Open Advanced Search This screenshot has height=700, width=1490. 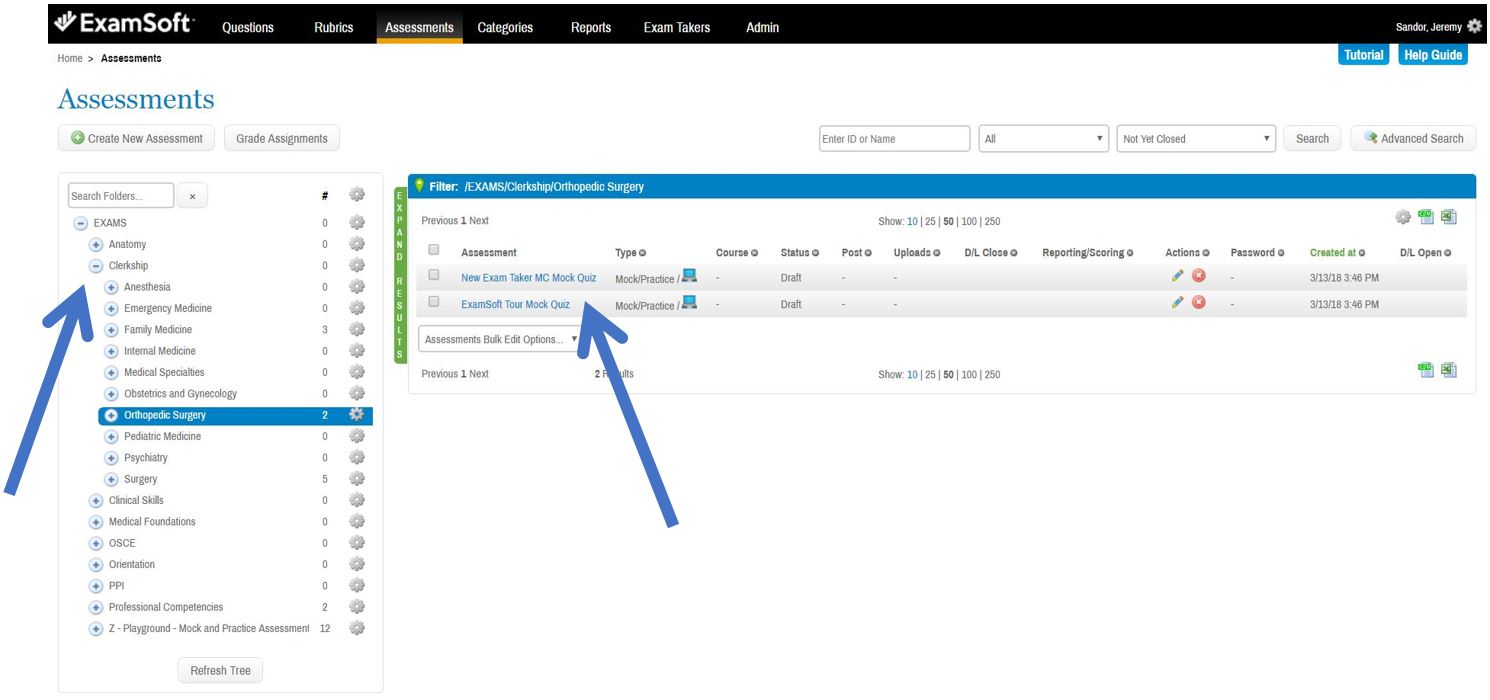[1413, 138]
